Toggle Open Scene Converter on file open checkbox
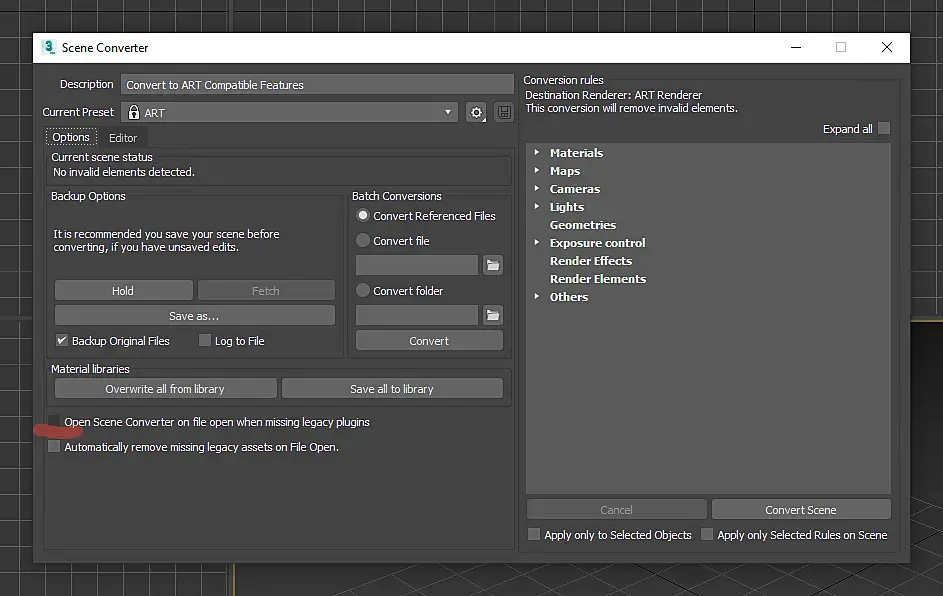Screen dimensions: 943x596 pyautogui.click(x=54, y=420)
